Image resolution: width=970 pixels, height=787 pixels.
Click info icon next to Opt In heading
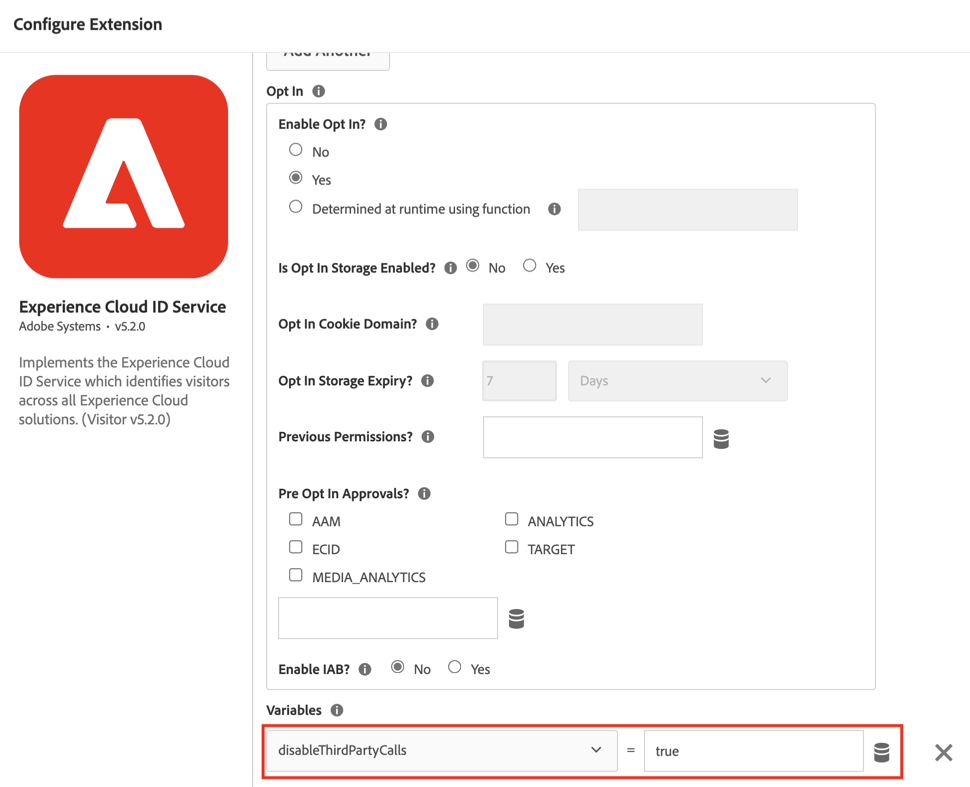[x=319, y=91]
